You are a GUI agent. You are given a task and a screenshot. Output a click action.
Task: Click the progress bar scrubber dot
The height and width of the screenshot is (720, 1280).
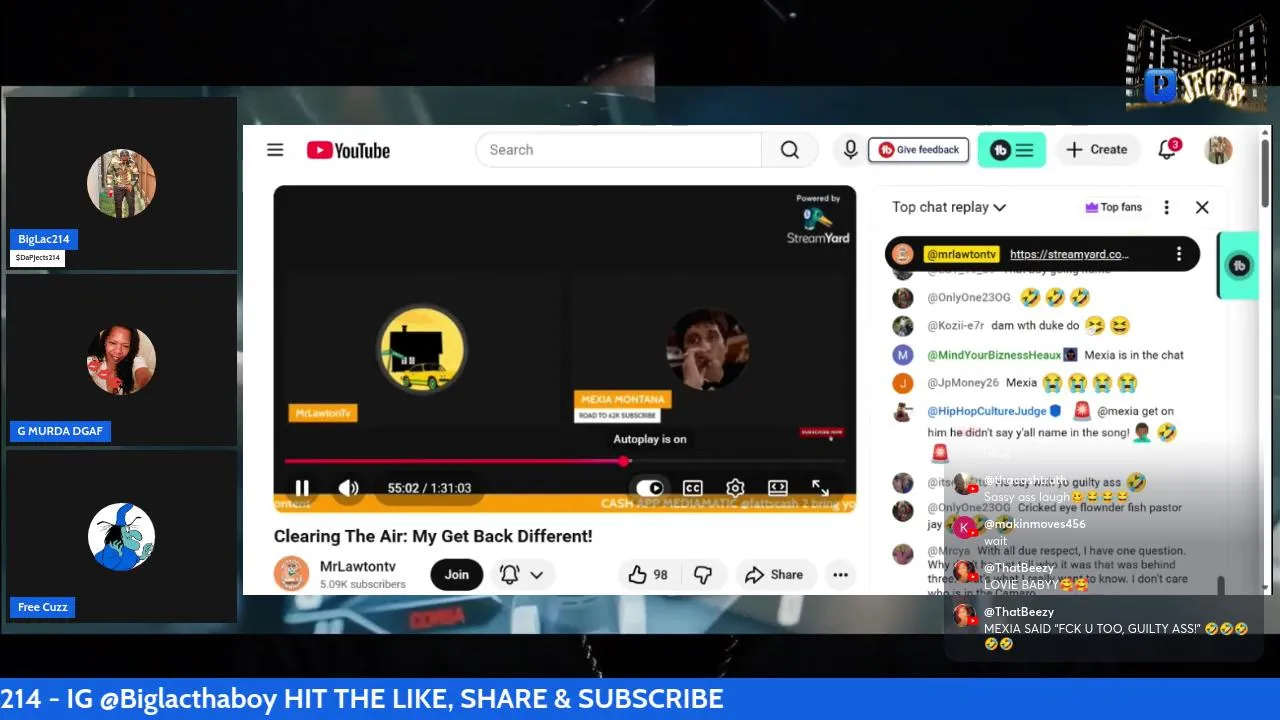pos(624,461)
